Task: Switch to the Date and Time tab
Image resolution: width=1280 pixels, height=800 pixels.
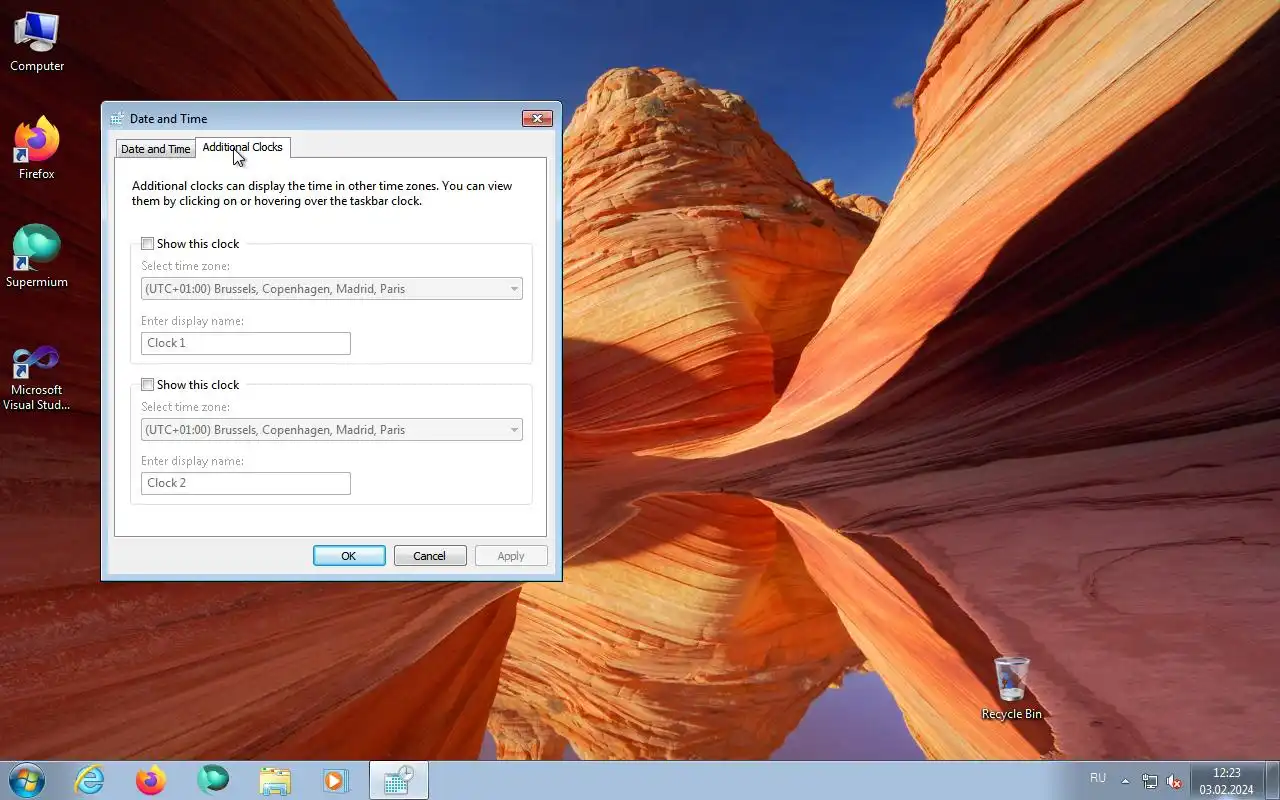Action: coord(155,149)
